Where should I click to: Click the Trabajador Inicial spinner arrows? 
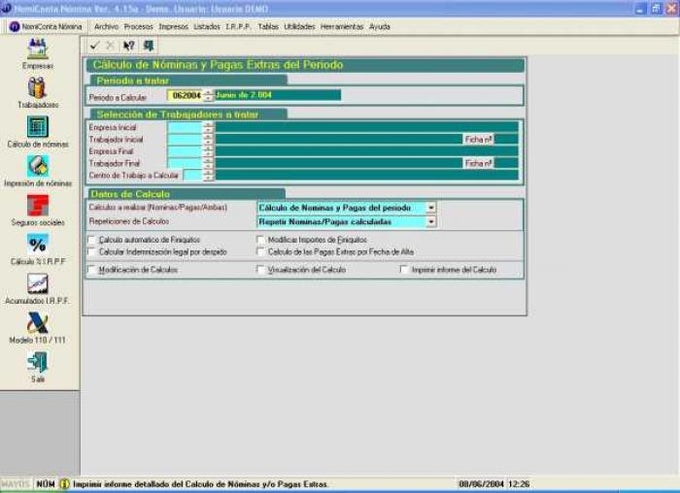(208, 140)
